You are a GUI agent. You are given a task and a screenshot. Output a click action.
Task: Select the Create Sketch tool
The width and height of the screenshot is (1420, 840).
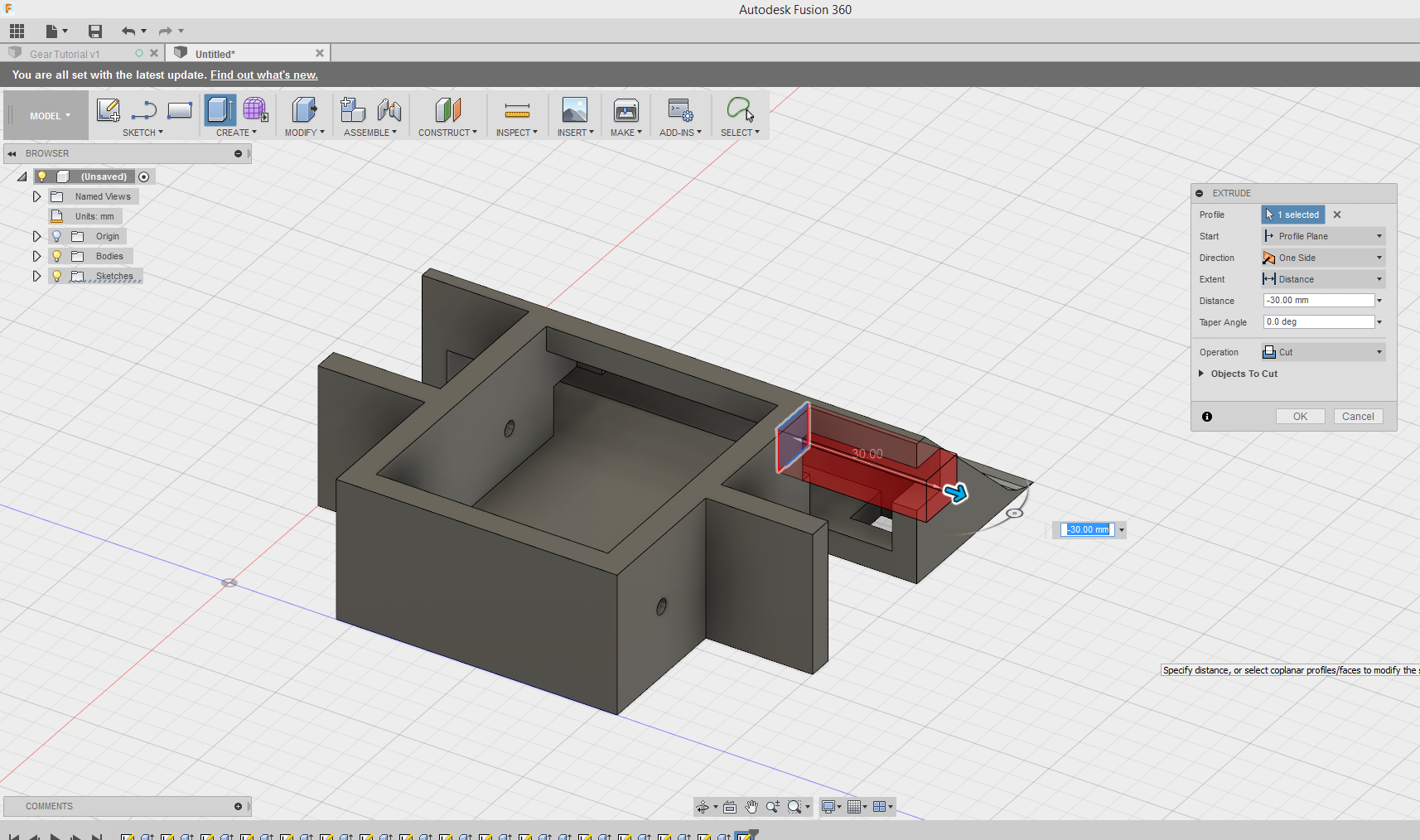108,110
